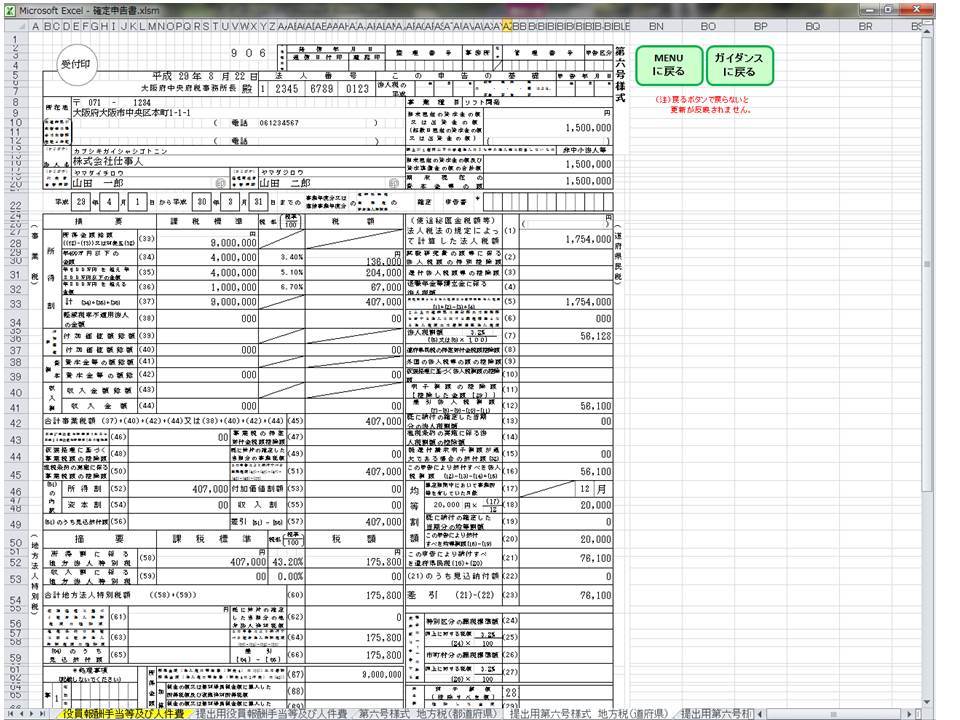Click the Select All corner of the grid
The height and width of the screenshot is (720, 960).
[16, 26]
